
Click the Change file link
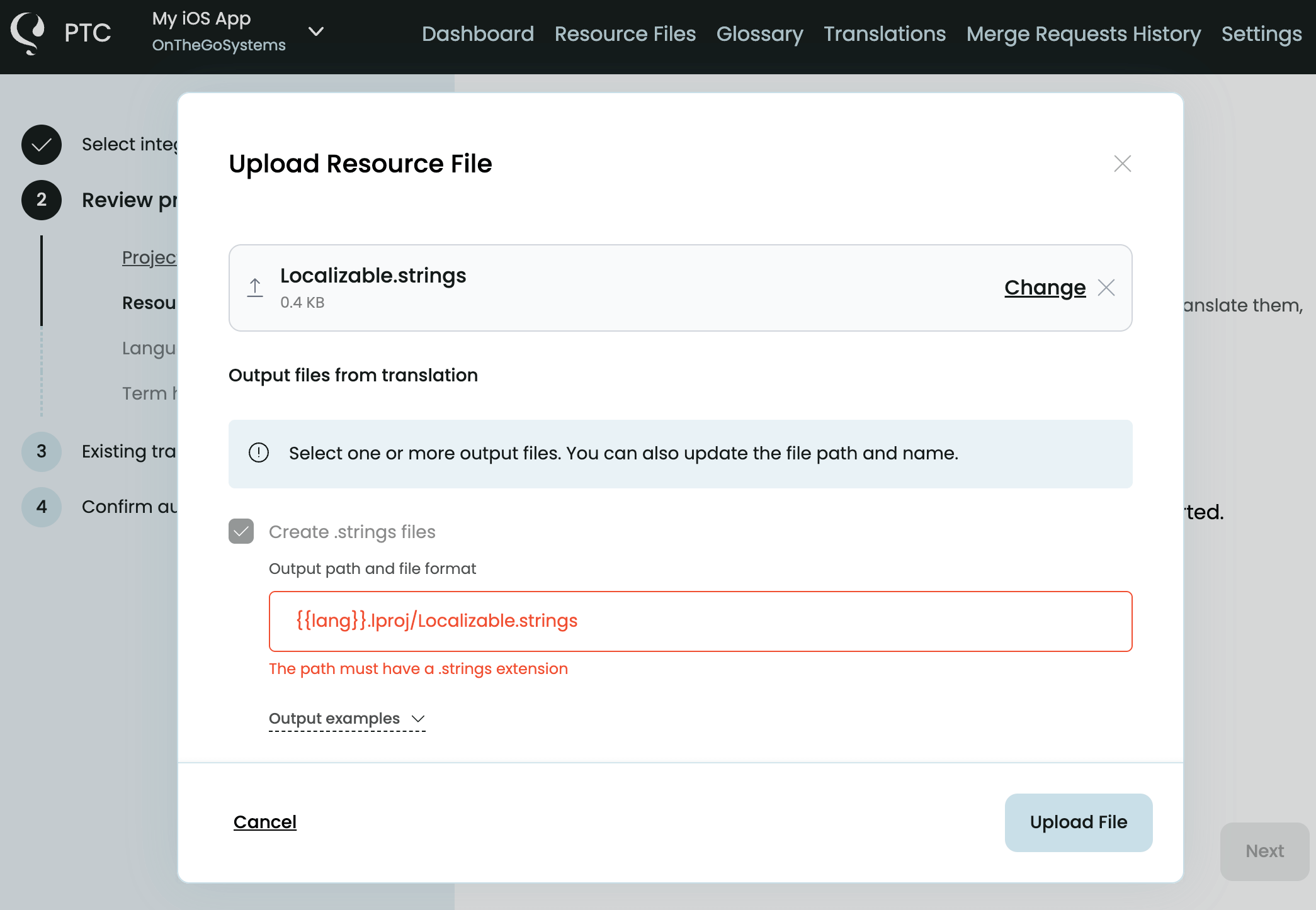tap(1045, 288)
